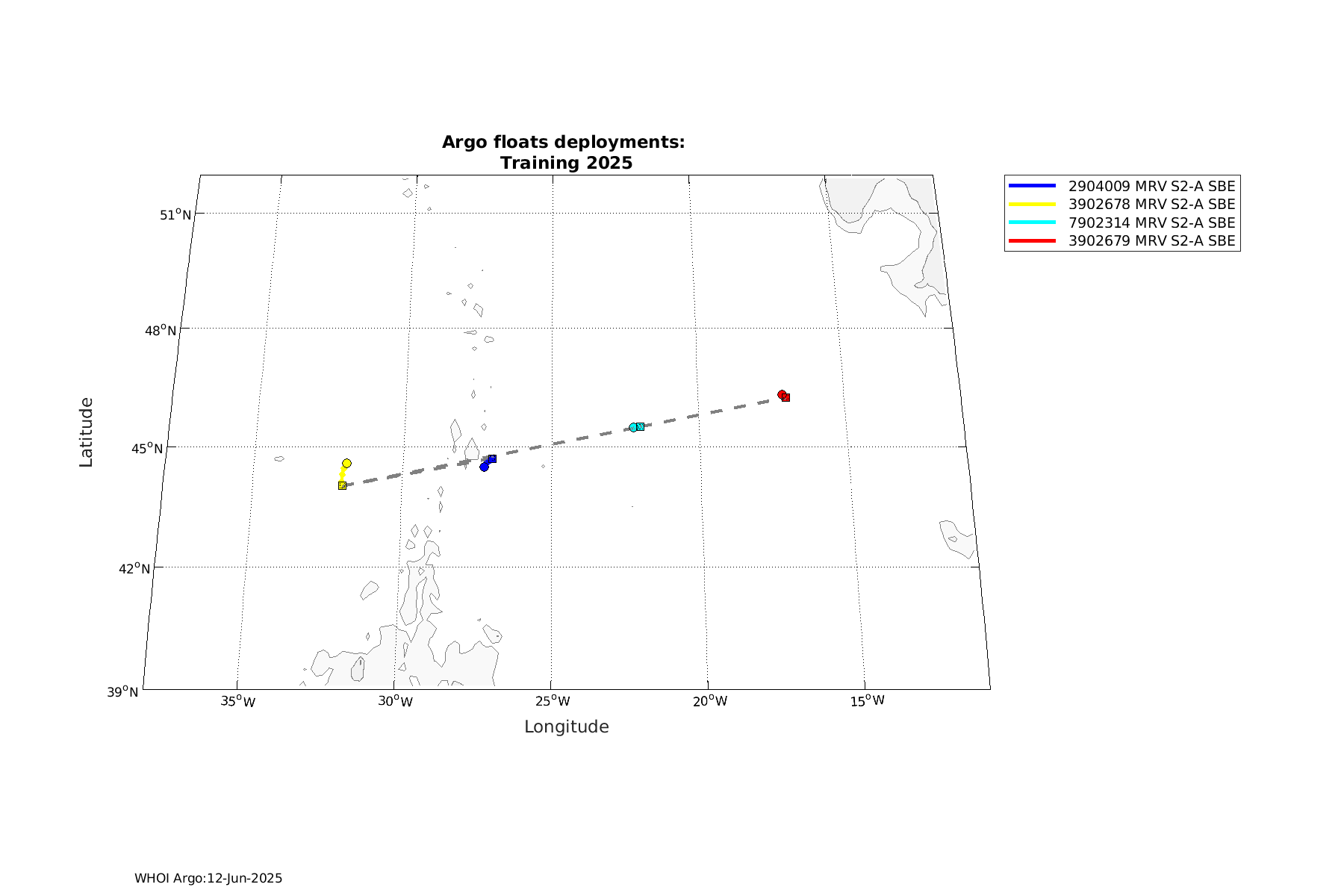This screenshot has height=896, width=1344.
Task: Click the red square deployment marker
Action: tap(785, 397)
